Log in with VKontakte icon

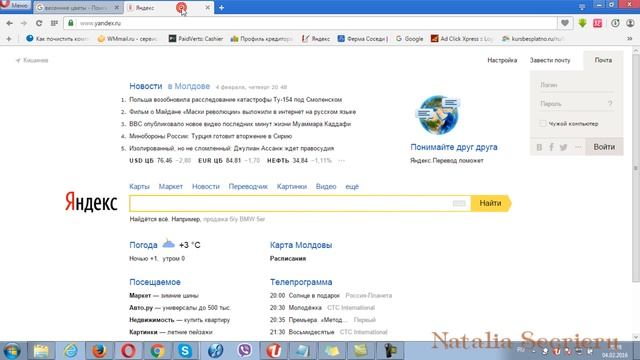[x=539, y=147]
